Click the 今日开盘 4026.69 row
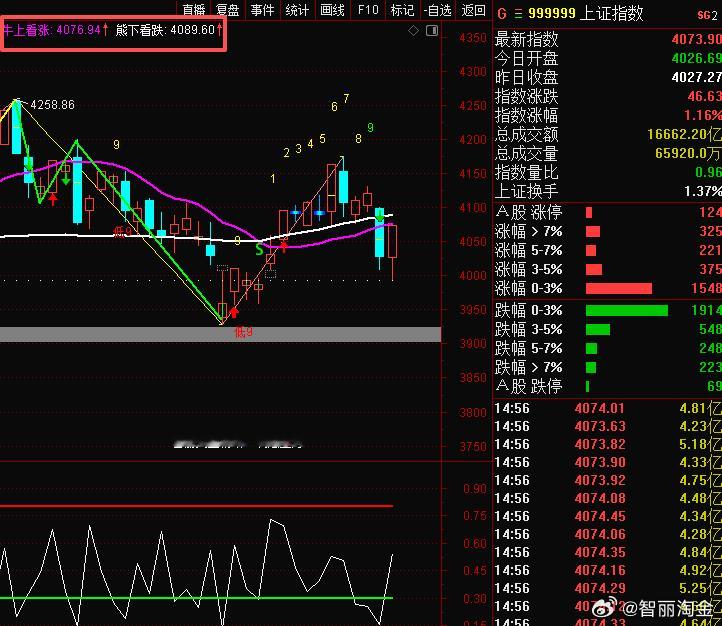Screen dimensions: 722x626 click(x=608, y=58)
